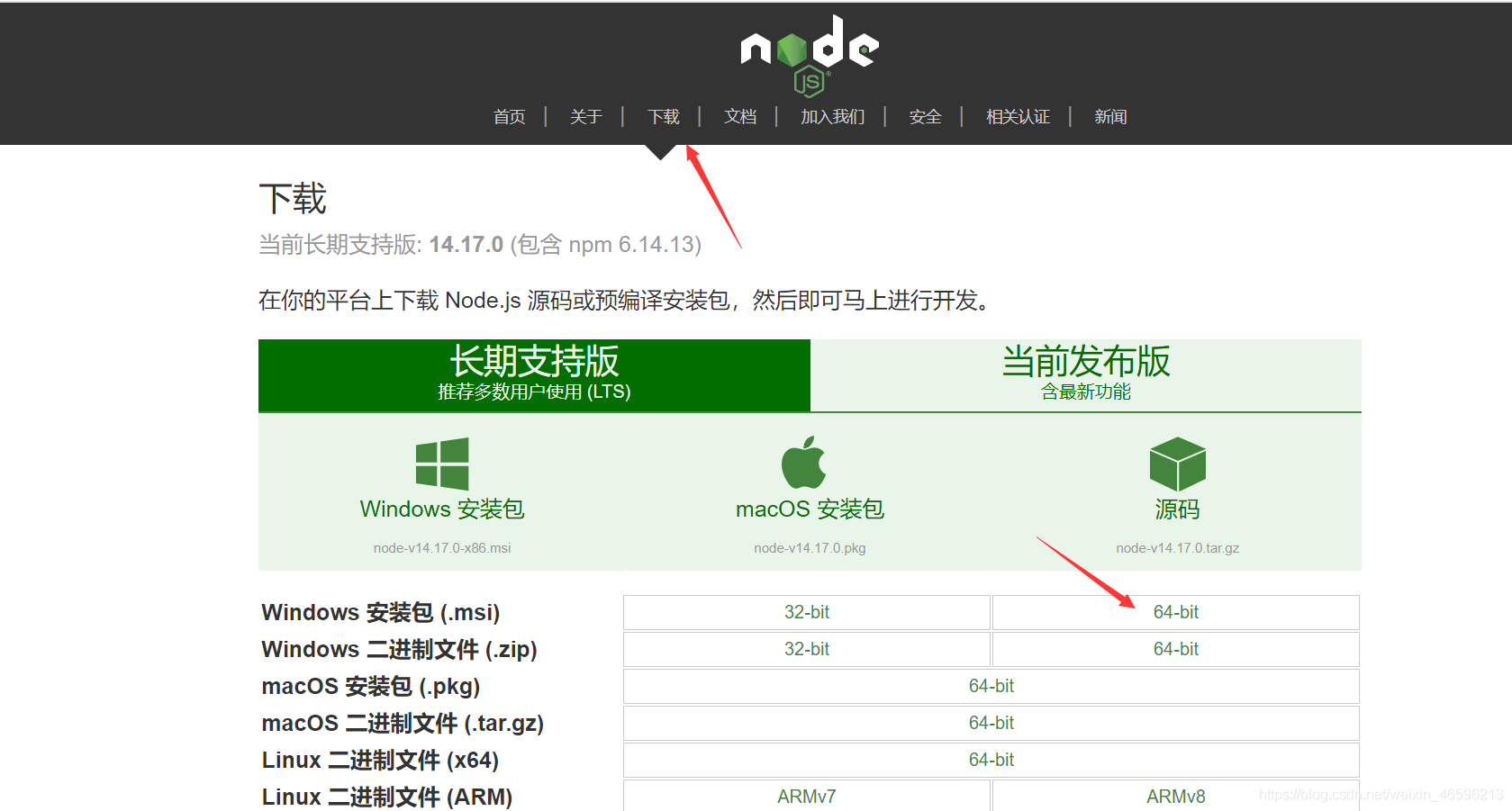Click the 下载 page heading
1512x811 pixels.
click(x=293, y=199)
